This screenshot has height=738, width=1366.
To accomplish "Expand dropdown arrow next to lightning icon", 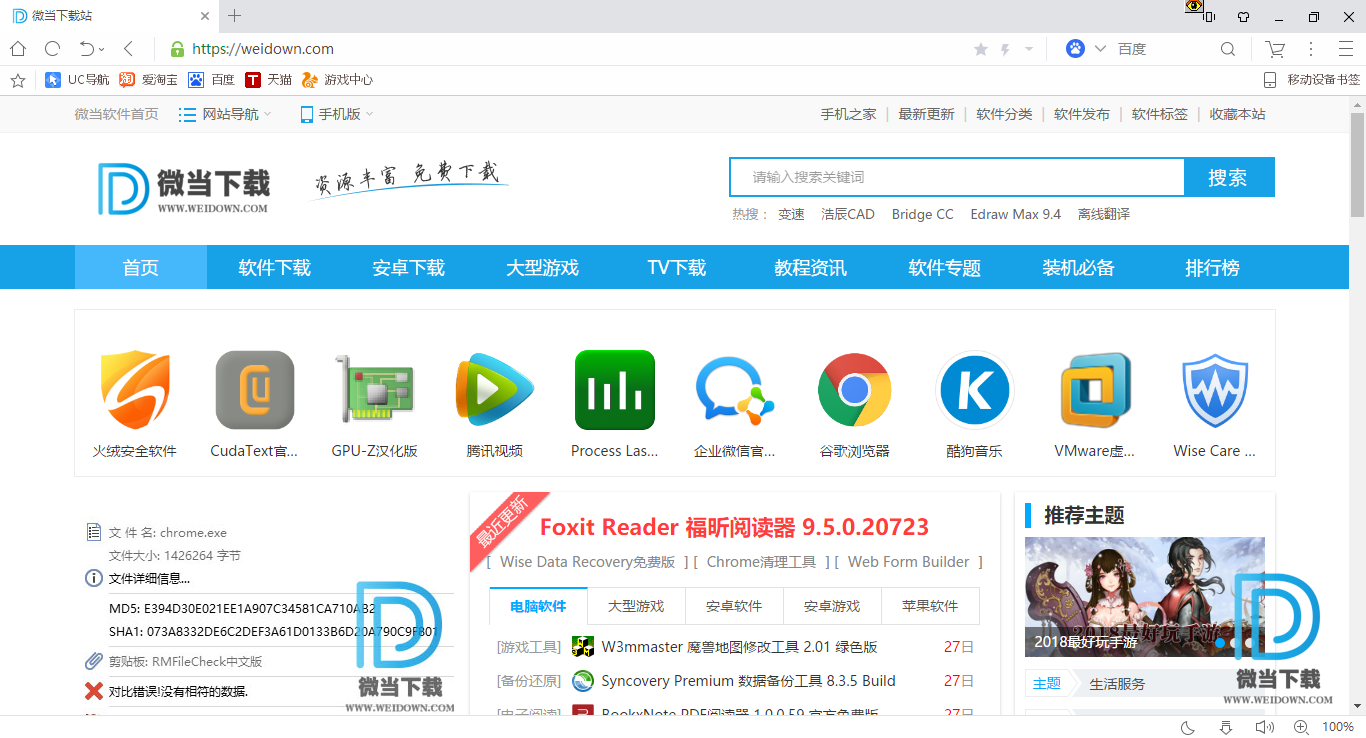I will (1029, 49).
